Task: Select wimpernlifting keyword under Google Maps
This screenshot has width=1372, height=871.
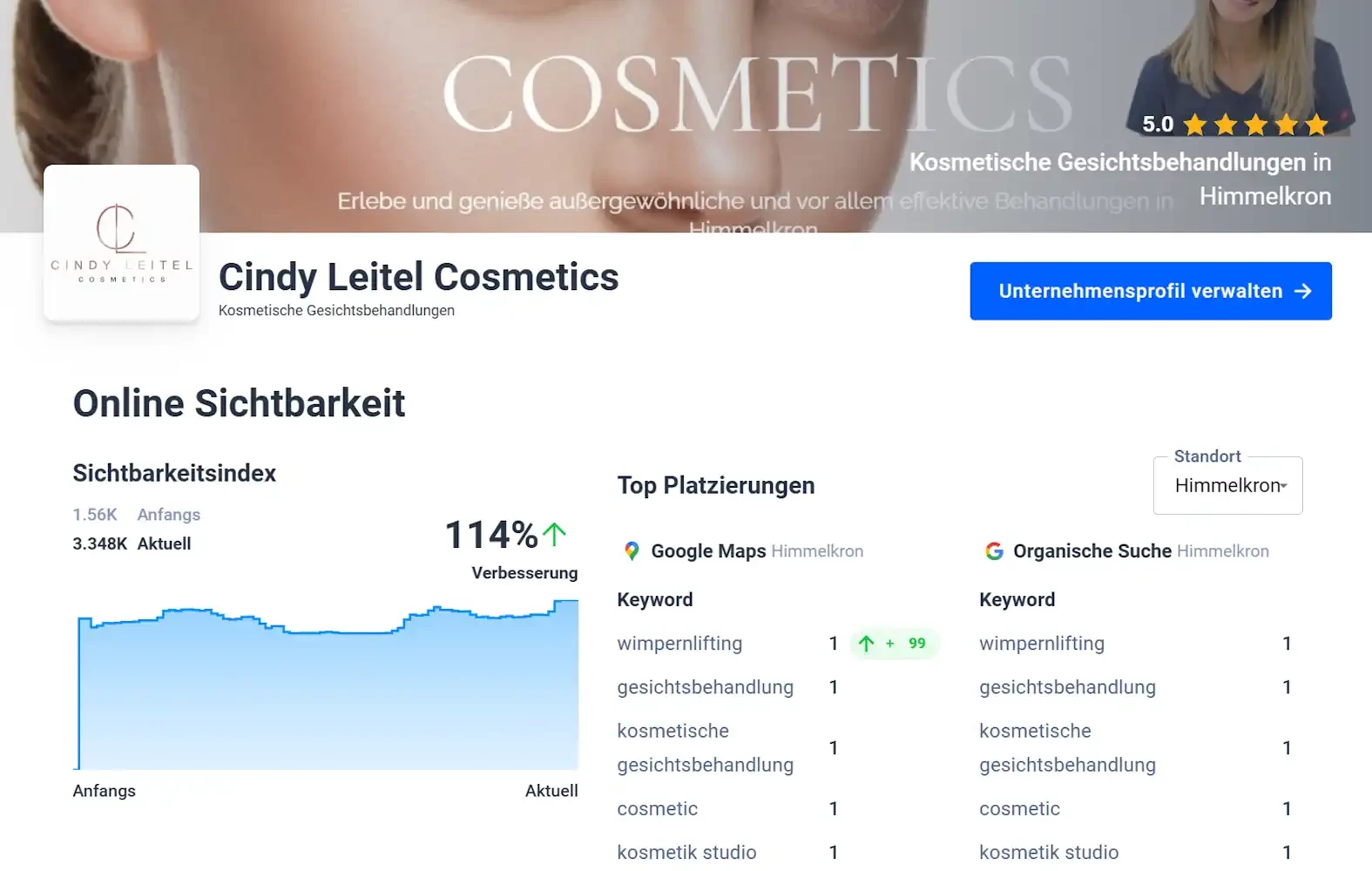Action: 679,644
